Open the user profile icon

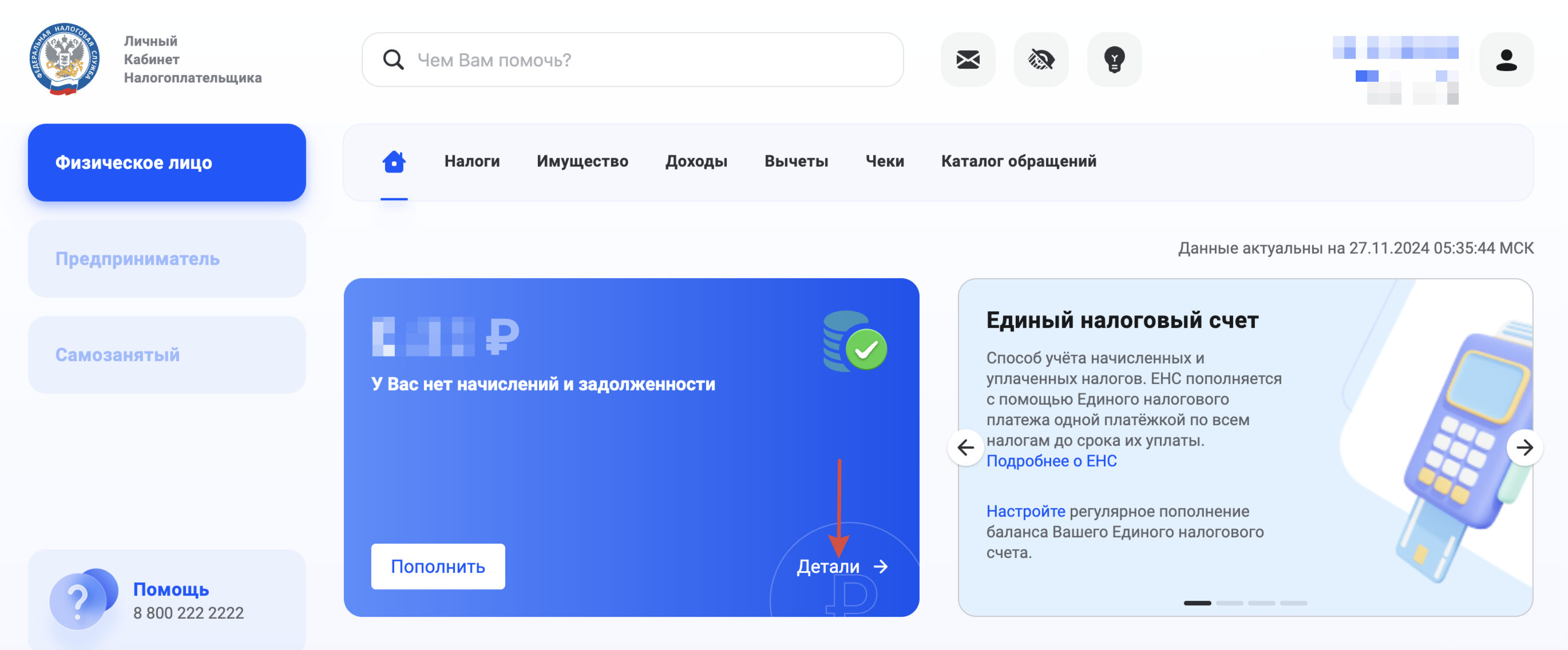tap(1507, 60)
